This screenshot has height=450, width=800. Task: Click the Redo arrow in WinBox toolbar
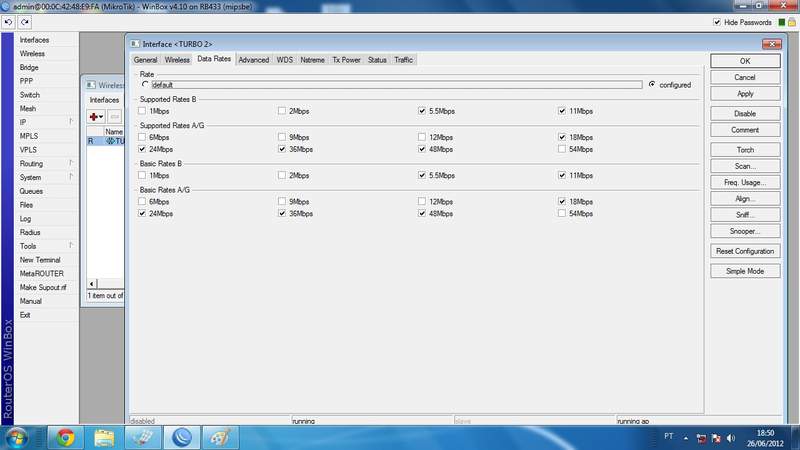tap(24, 22)
